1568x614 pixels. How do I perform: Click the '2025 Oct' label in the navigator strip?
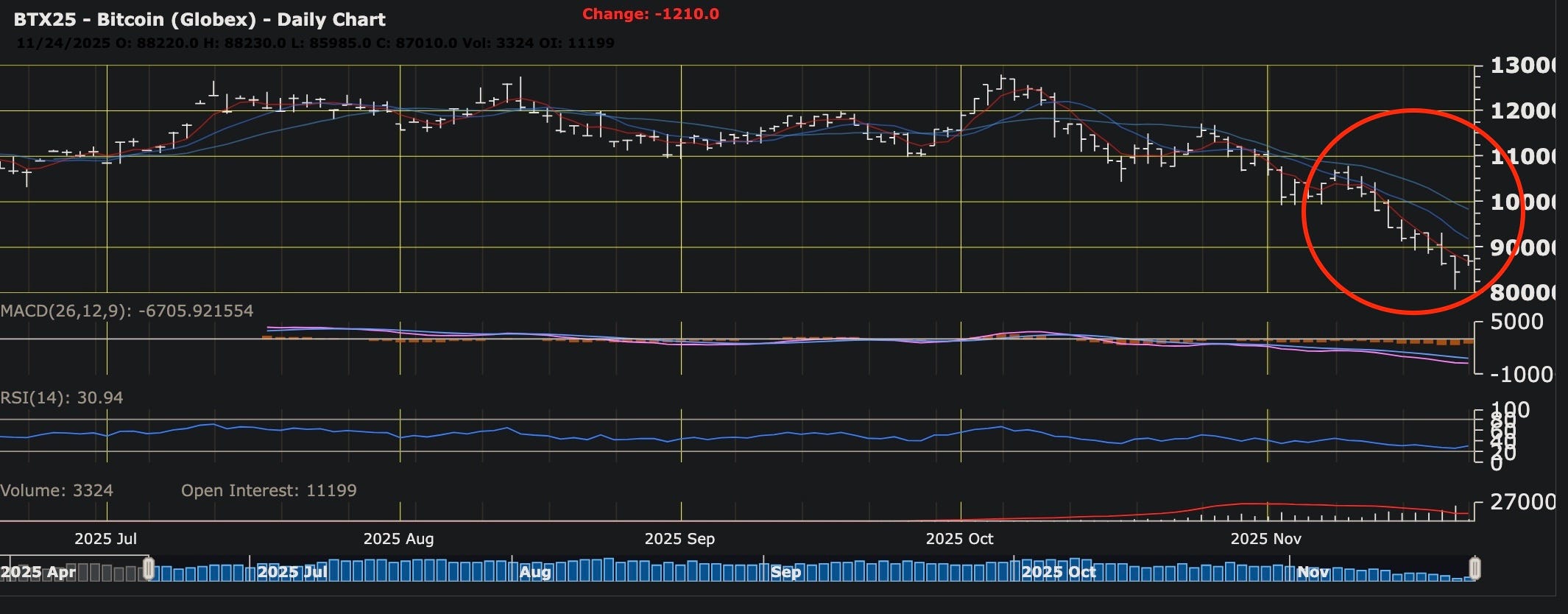[x=1059, y=572]
